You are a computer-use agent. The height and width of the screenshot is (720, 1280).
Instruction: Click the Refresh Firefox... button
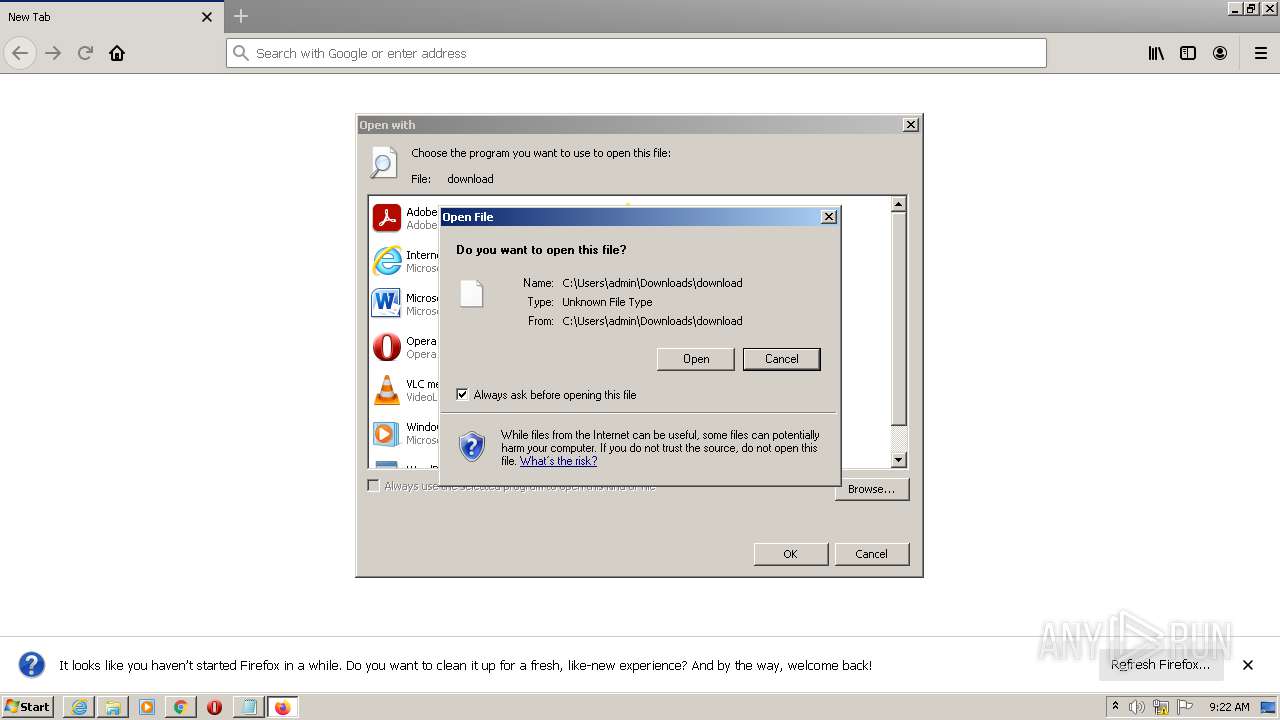pos(1160,665)
